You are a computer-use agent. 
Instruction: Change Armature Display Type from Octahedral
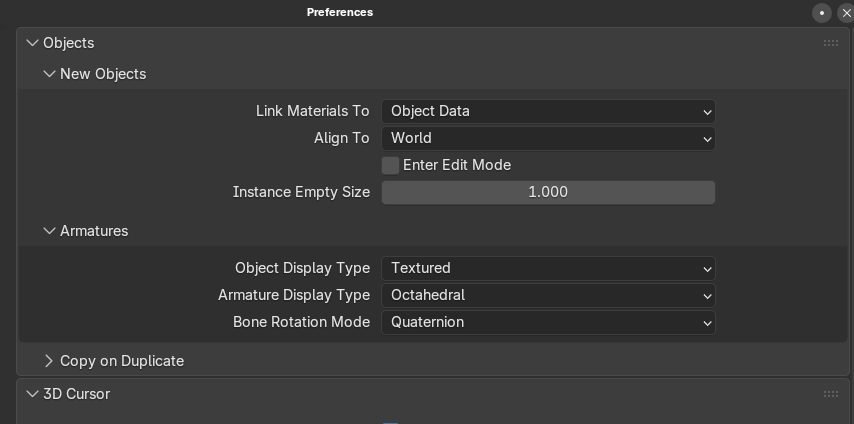click(x=548, y=295)
